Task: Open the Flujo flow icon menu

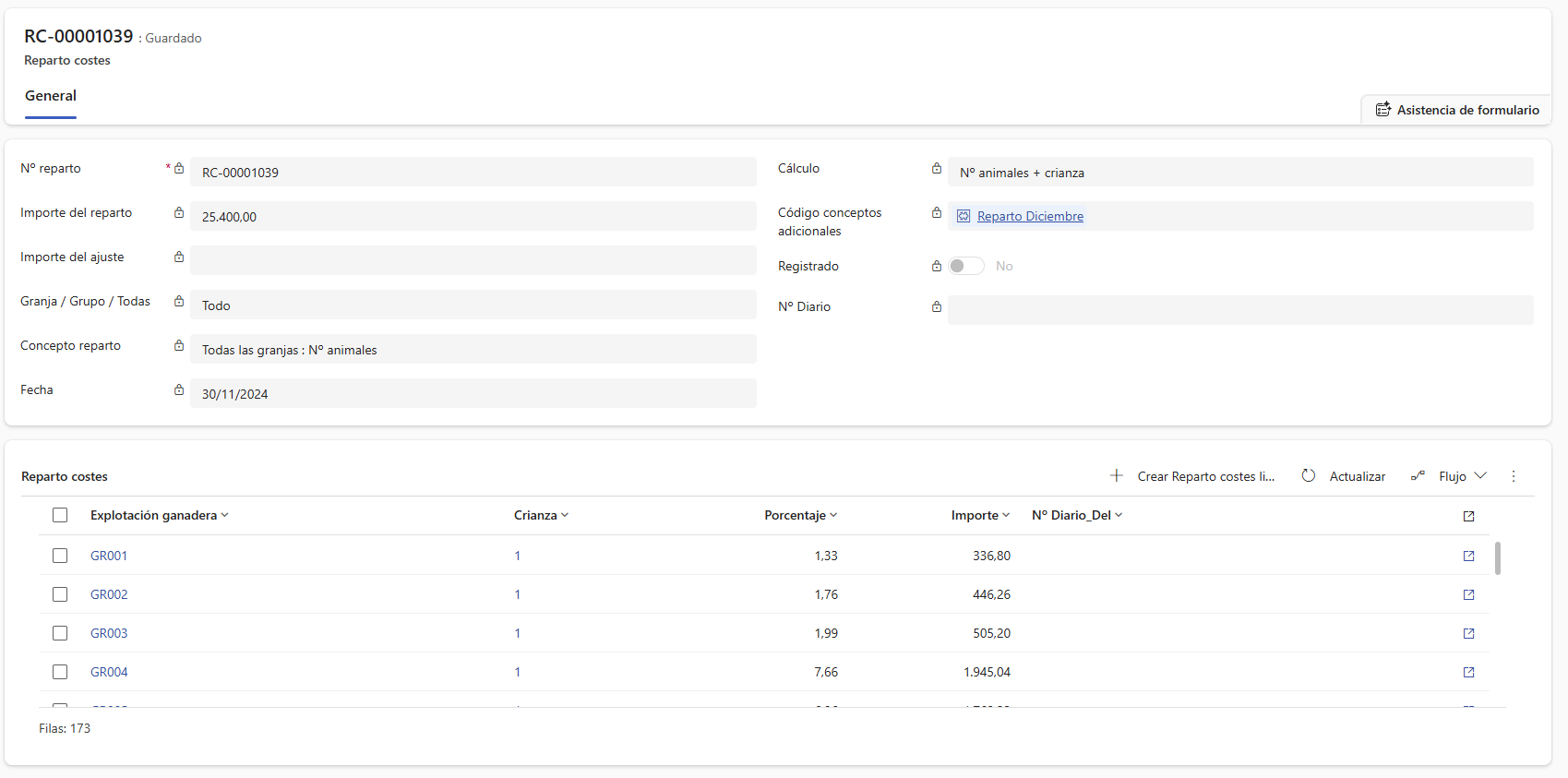Action: [1418, 476]
